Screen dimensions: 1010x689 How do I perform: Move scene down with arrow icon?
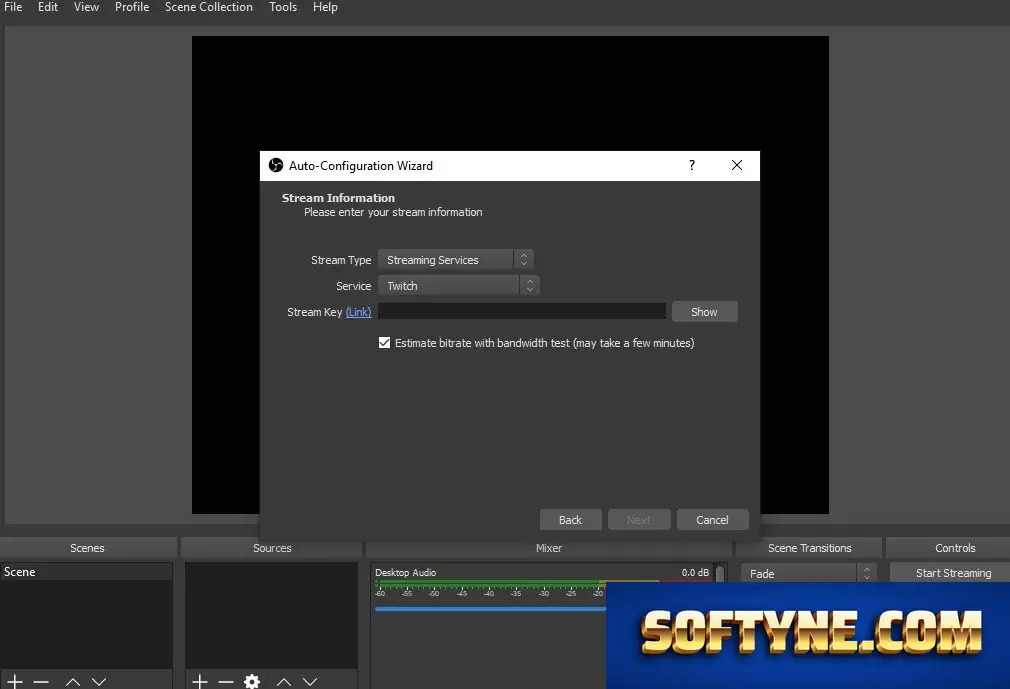(x=99, y=681)
